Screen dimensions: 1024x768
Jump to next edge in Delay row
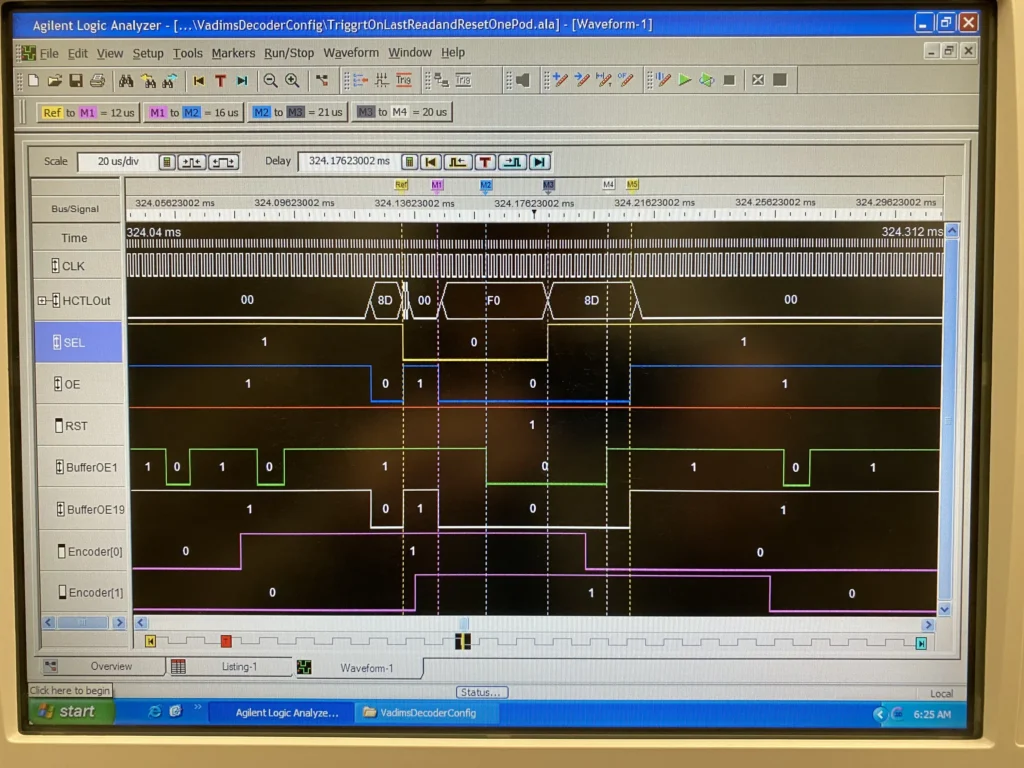click(x=513, y=162)
